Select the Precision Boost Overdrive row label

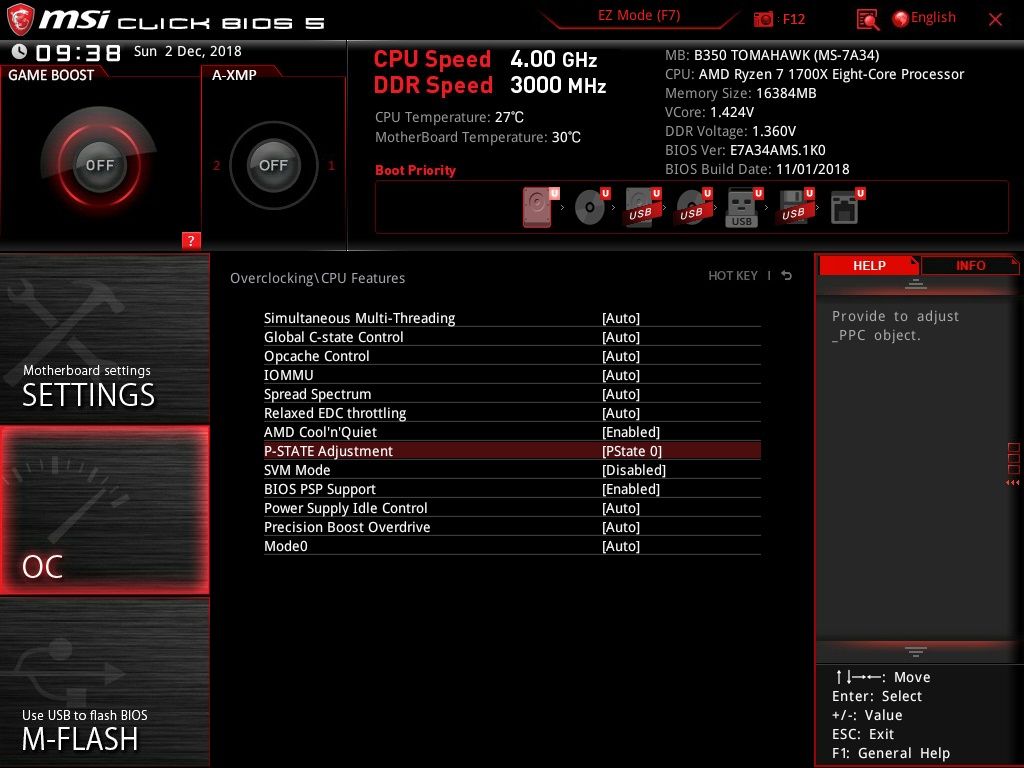(x=347, y=526)
